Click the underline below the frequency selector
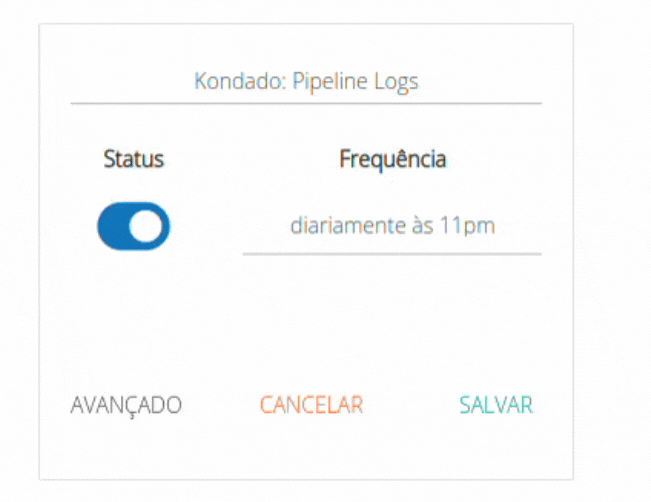Viewport: 651px width, 502px height. point(392,254)
